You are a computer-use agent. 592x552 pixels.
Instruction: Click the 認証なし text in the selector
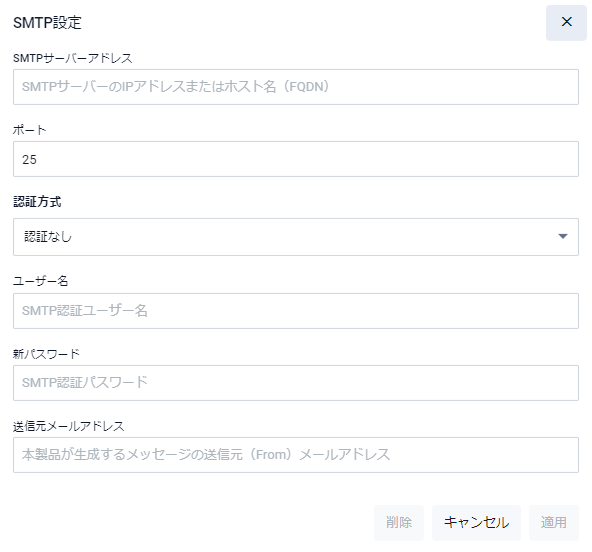pyautogui.click(x=48, y=237)
